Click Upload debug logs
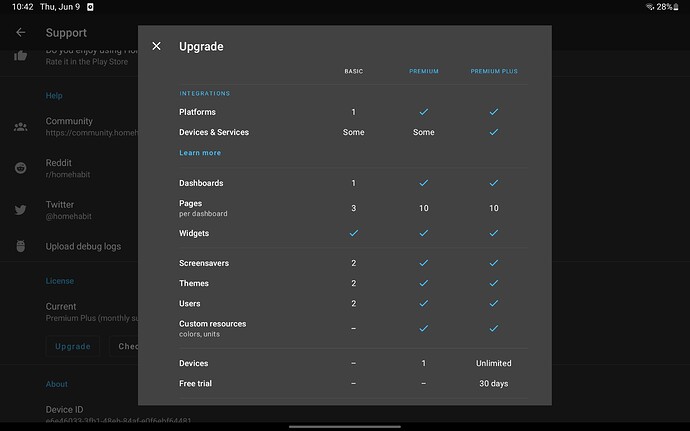The height and width of the screenshot is (431, 690). [83, 246]
